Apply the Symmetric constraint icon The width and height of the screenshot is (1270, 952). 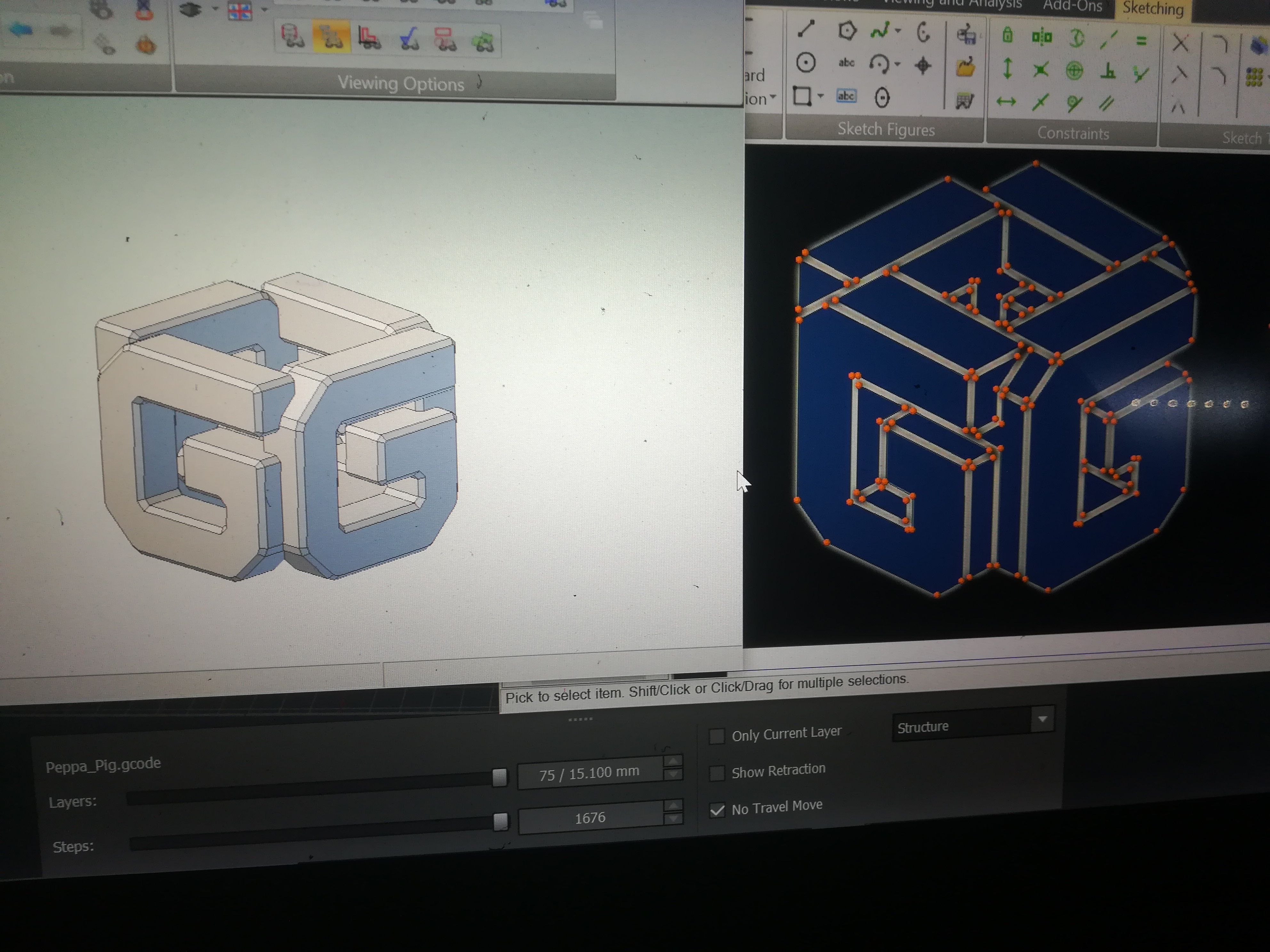tap(1041, 37)
